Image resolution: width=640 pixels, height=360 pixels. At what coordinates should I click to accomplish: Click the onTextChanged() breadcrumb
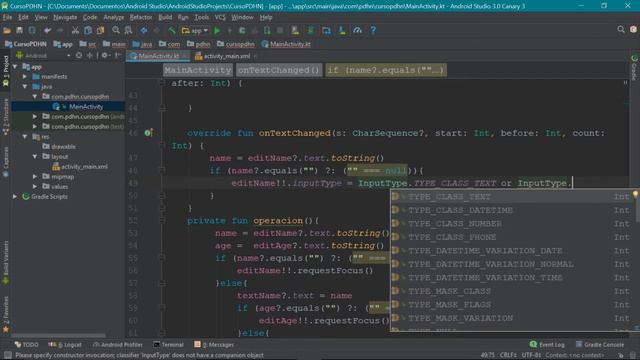(x=279, y=70)
